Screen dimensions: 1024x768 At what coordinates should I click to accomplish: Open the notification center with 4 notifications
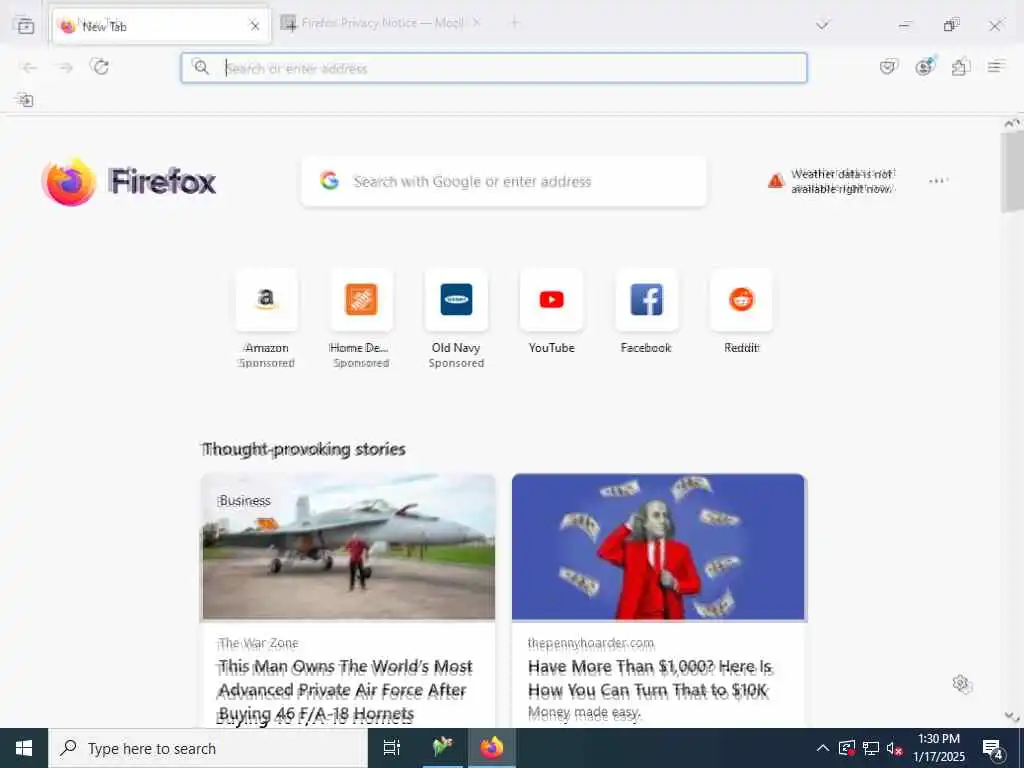993,749
